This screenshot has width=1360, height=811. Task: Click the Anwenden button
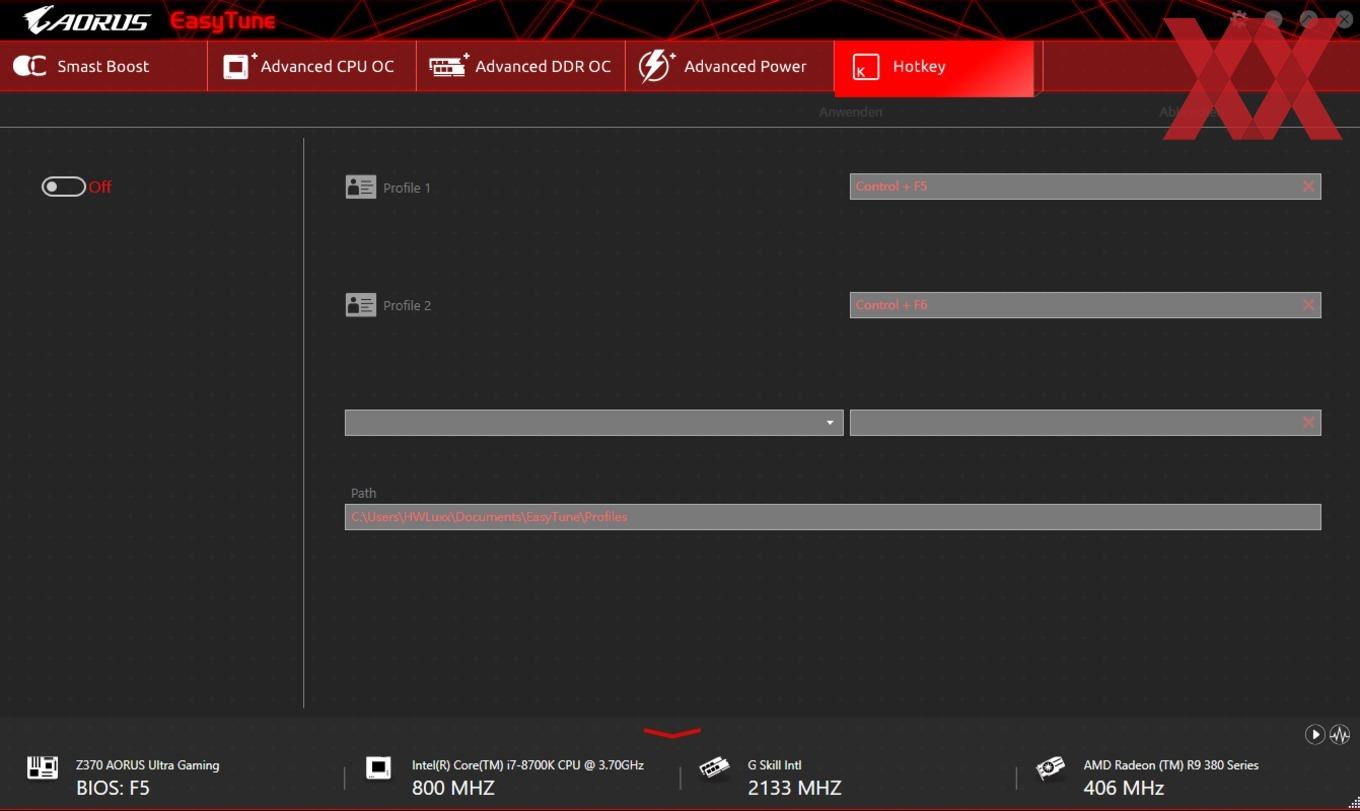tap(850, 112)
